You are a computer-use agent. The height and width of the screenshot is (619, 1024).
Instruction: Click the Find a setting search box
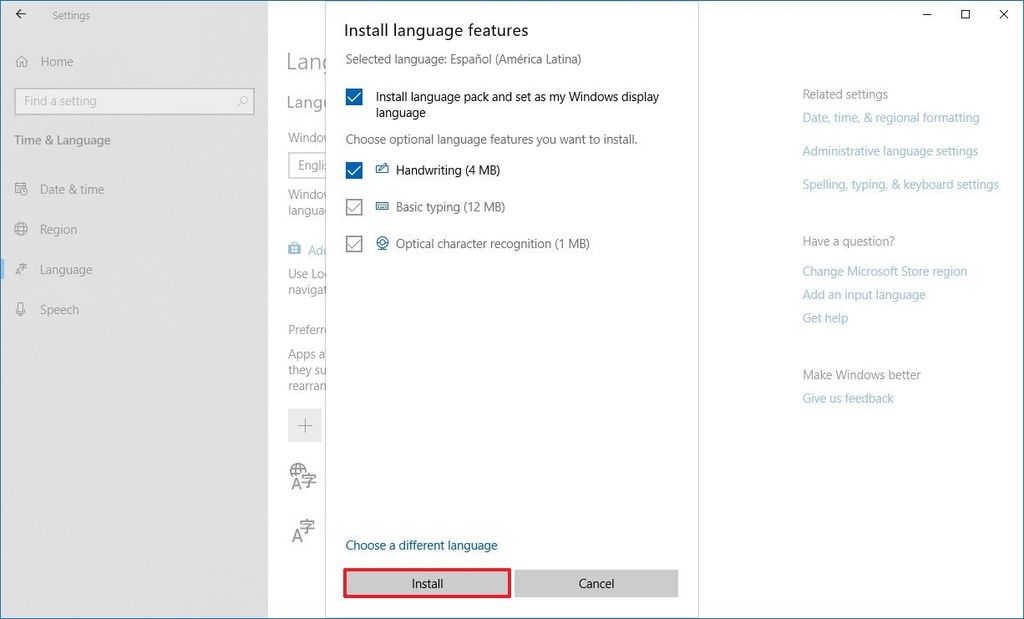(x=133, y=101)
